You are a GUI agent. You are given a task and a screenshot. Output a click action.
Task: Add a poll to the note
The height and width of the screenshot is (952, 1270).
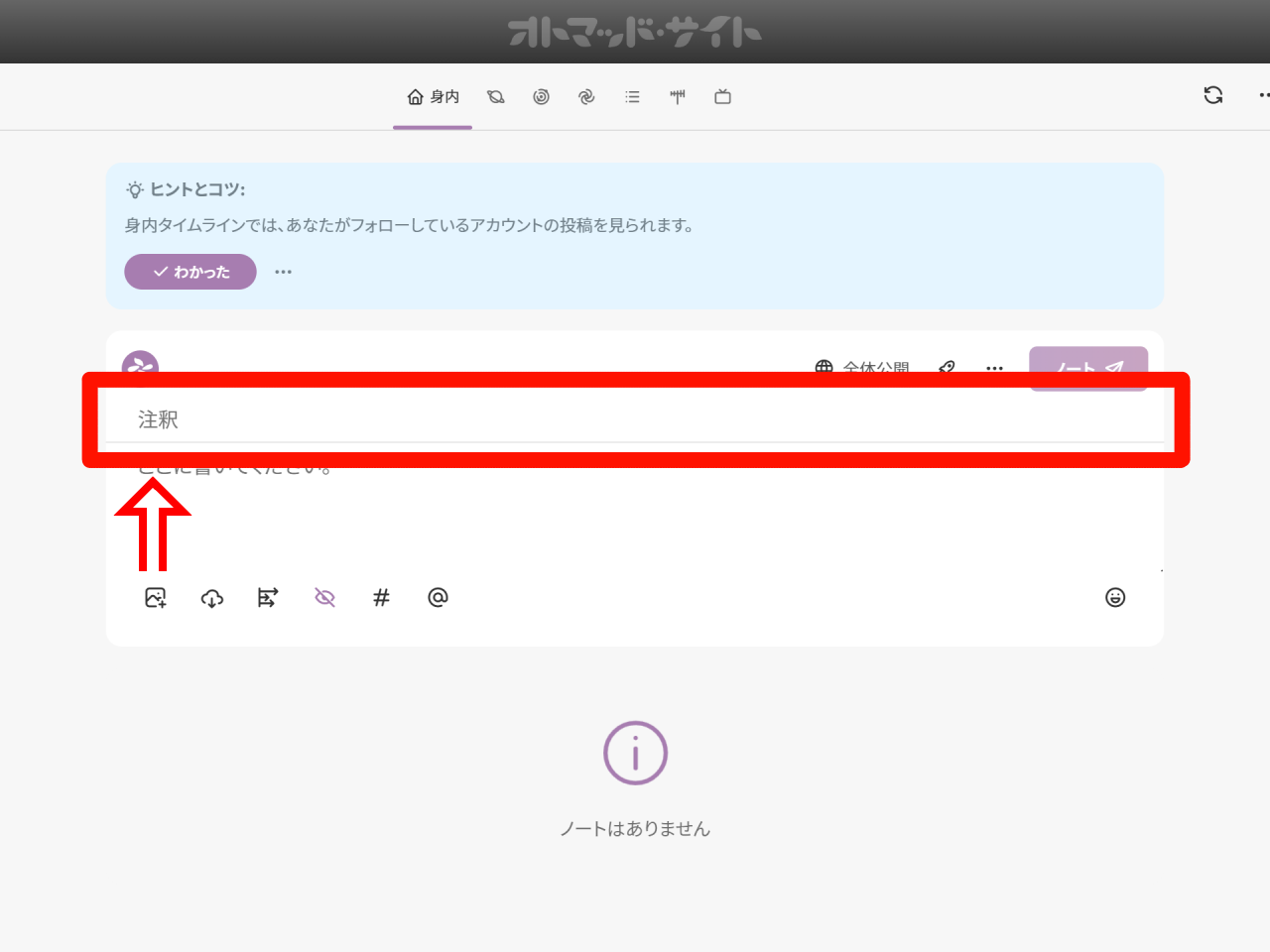(268, 598)
